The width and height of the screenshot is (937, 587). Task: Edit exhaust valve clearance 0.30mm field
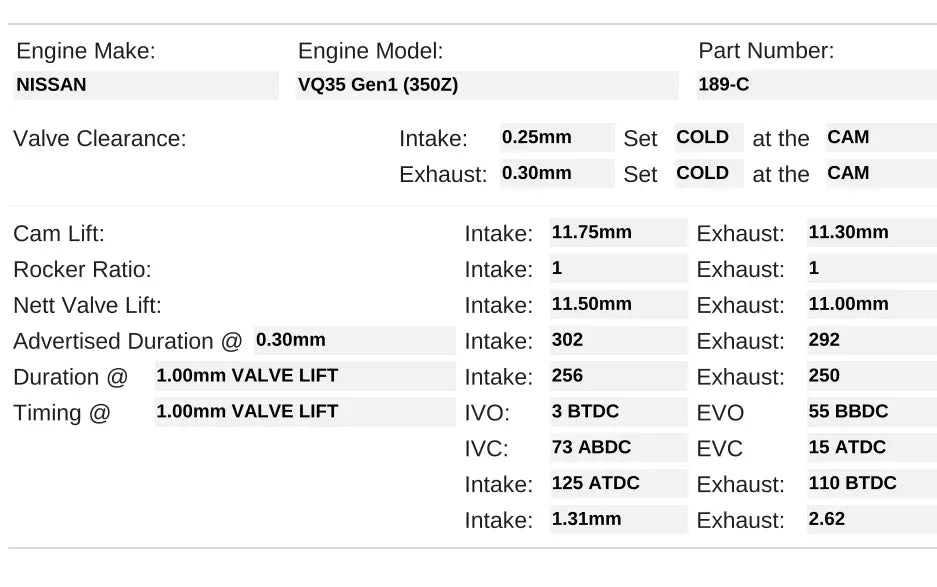click(x=557, y=173)
